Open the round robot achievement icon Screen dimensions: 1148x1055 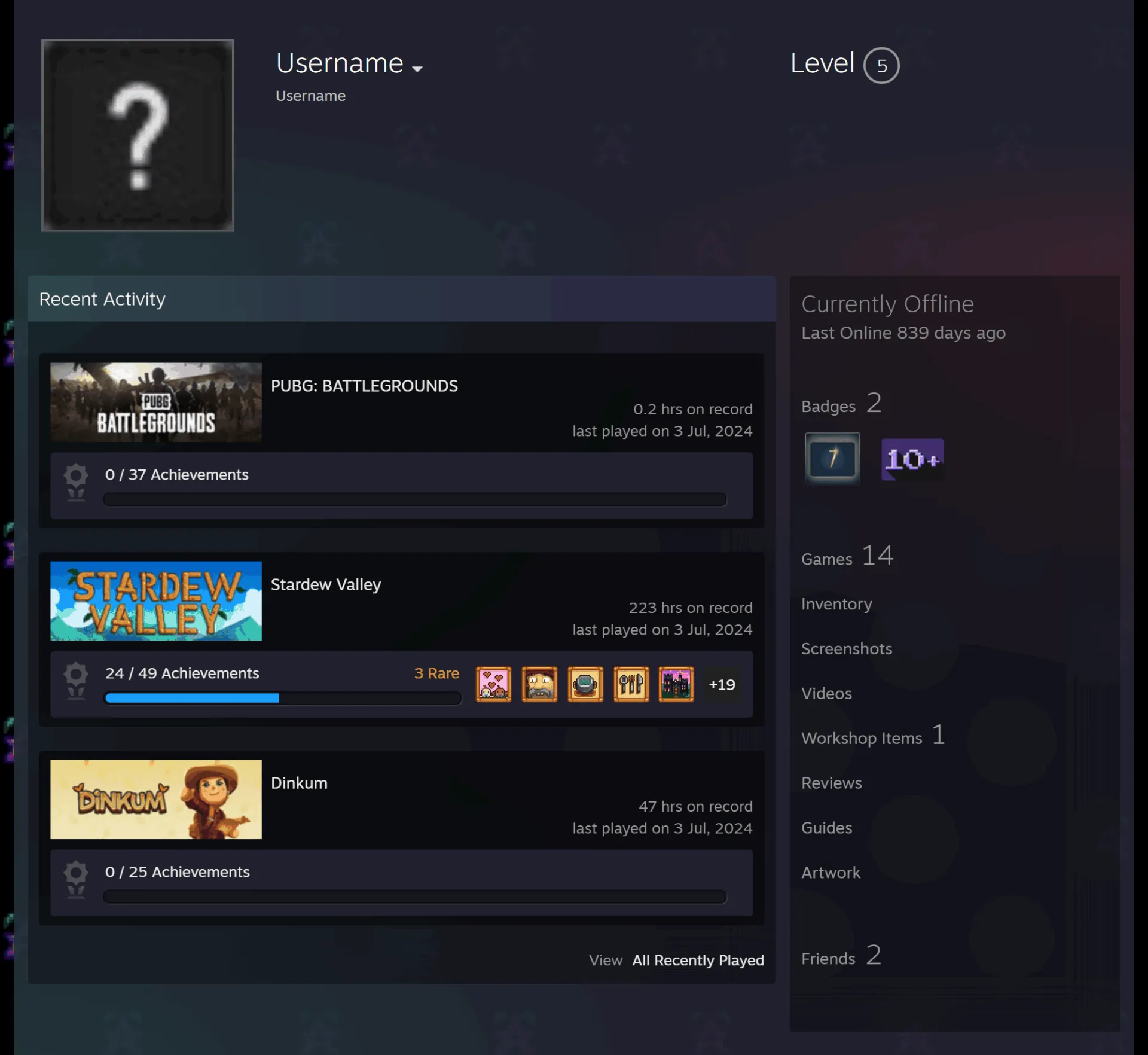click(585, 684)
